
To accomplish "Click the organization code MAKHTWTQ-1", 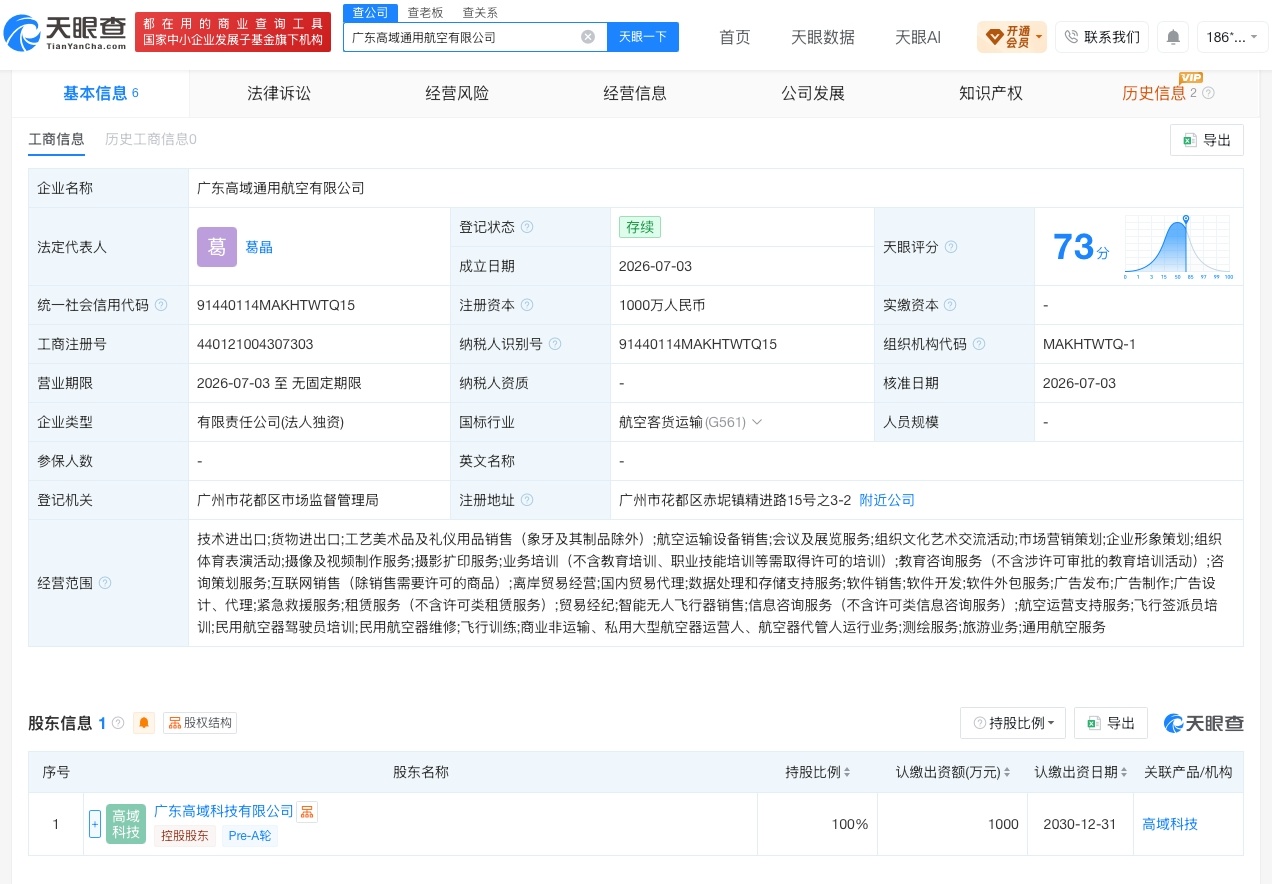I will [x=1090, y=344].
